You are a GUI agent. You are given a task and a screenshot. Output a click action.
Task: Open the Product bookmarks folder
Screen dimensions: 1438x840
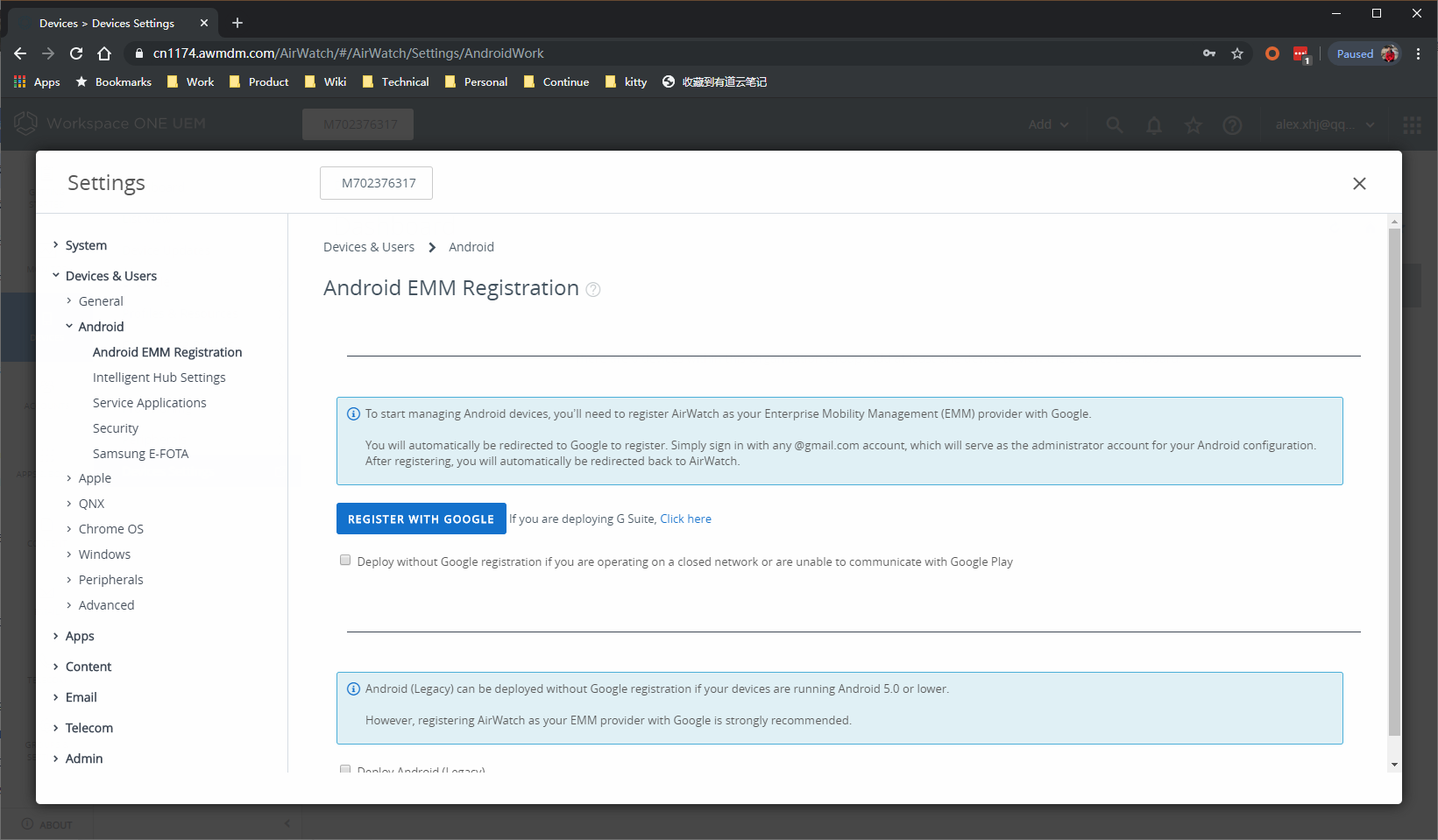coord(259,81)
